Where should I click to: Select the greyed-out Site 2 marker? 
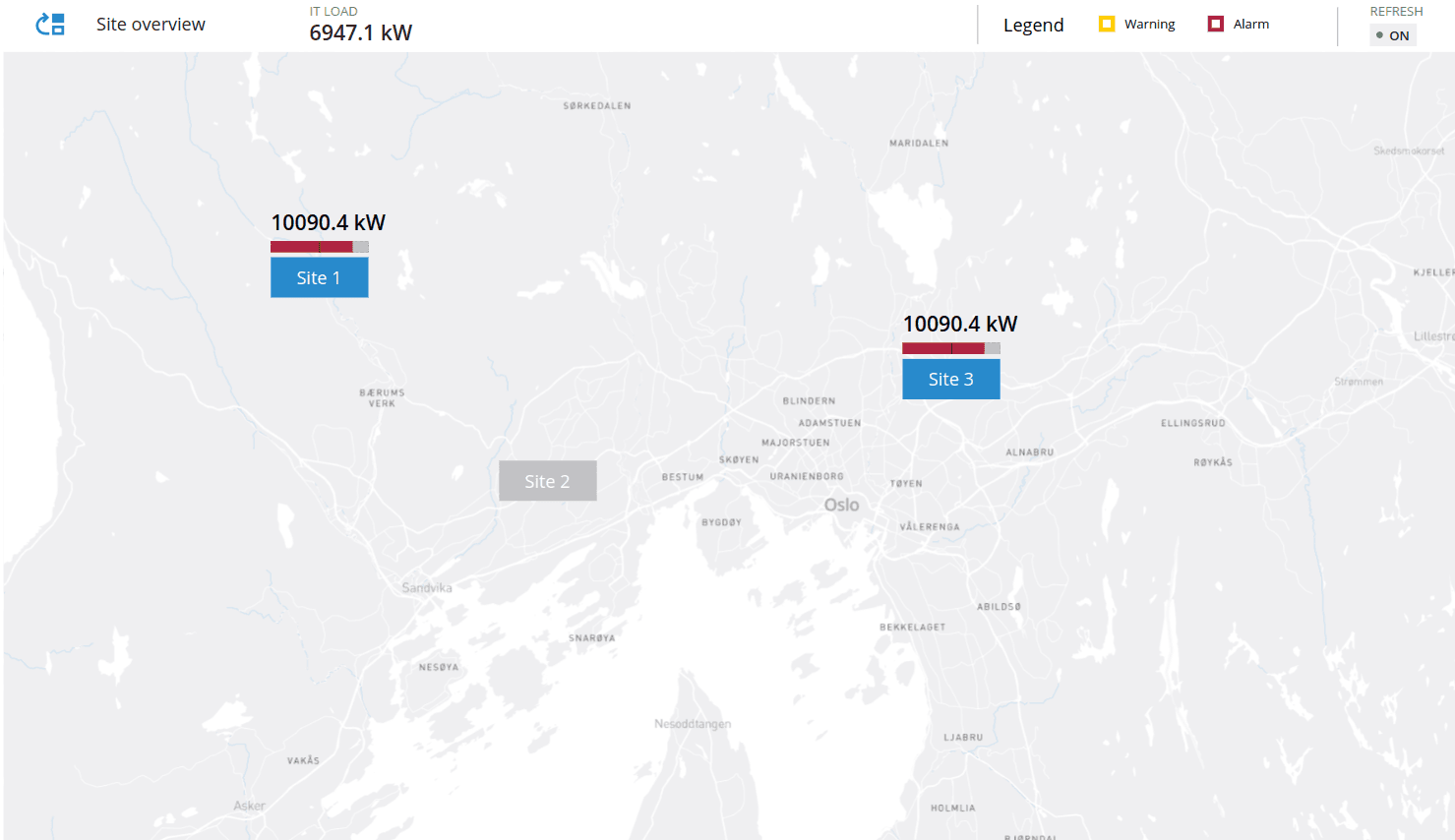click(x=547, y=481)
